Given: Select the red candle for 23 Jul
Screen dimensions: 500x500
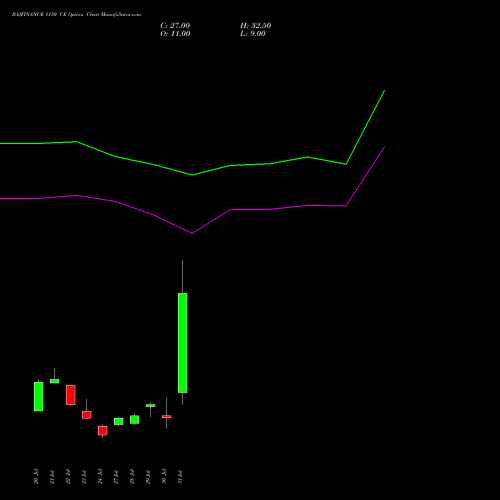Looking at the screenshot, I should coord(87,415).
